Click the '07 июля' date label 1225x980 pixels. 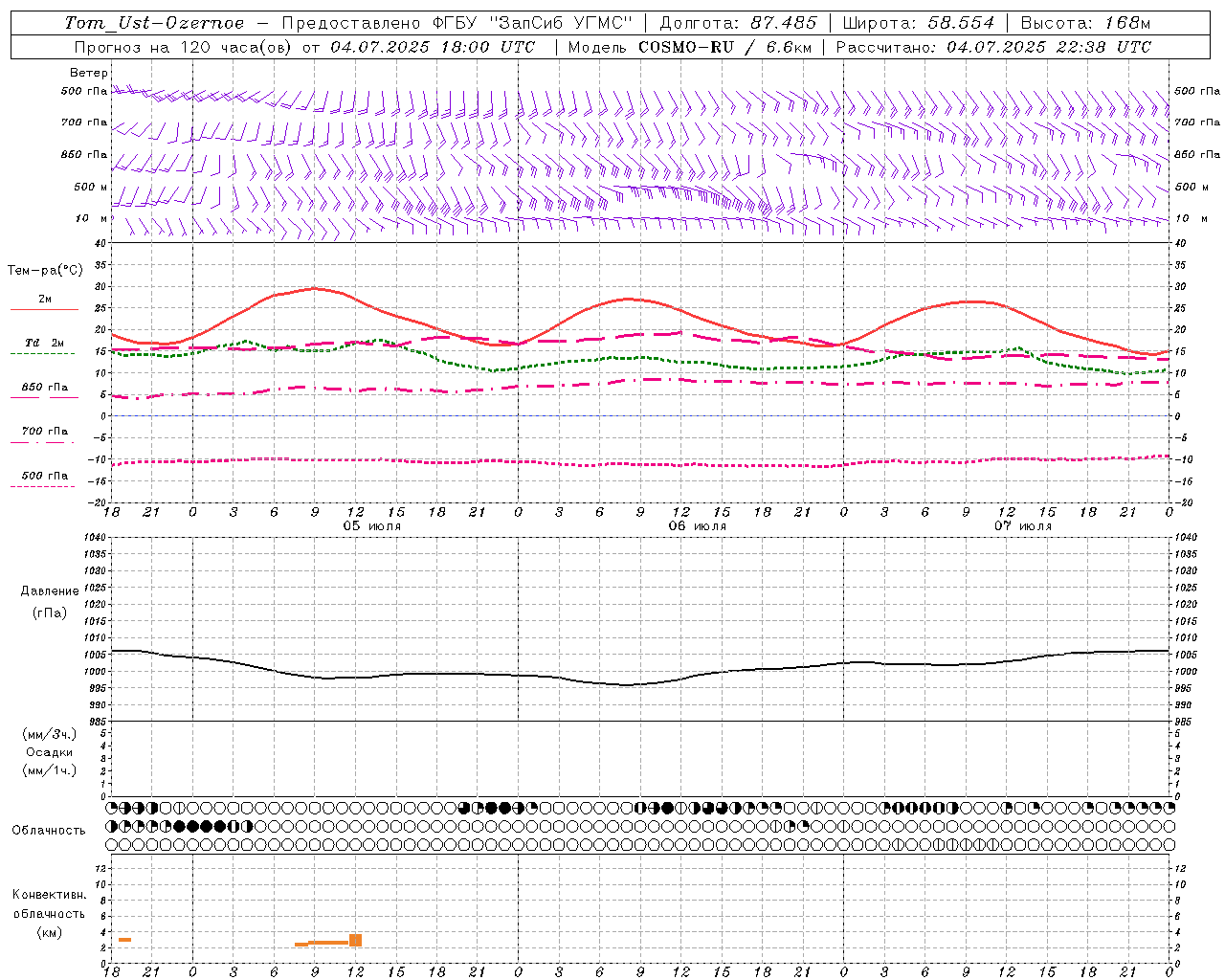pos(1022,526)
